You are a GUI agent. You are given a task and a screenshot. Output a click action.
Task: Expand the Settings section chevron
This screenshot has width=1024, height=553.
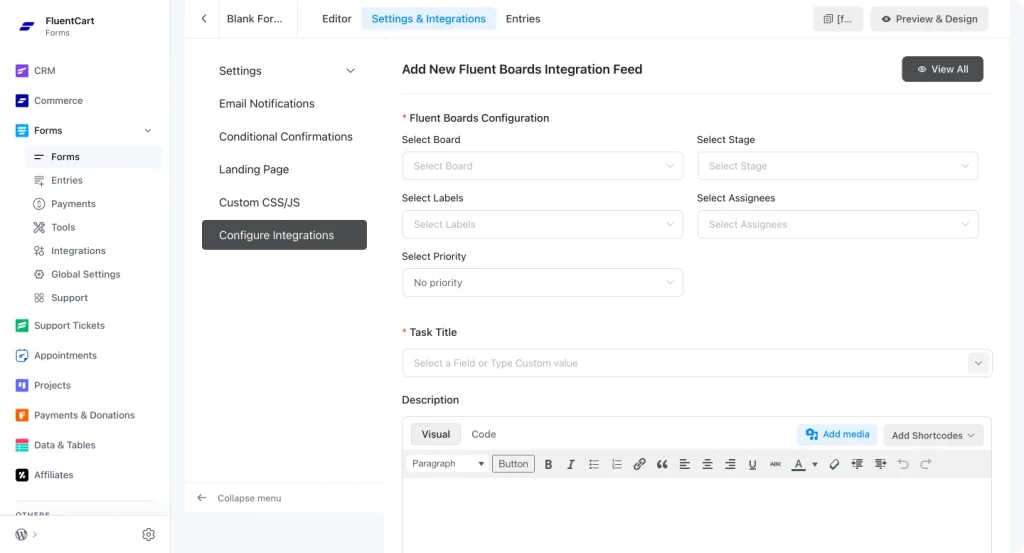350,71
